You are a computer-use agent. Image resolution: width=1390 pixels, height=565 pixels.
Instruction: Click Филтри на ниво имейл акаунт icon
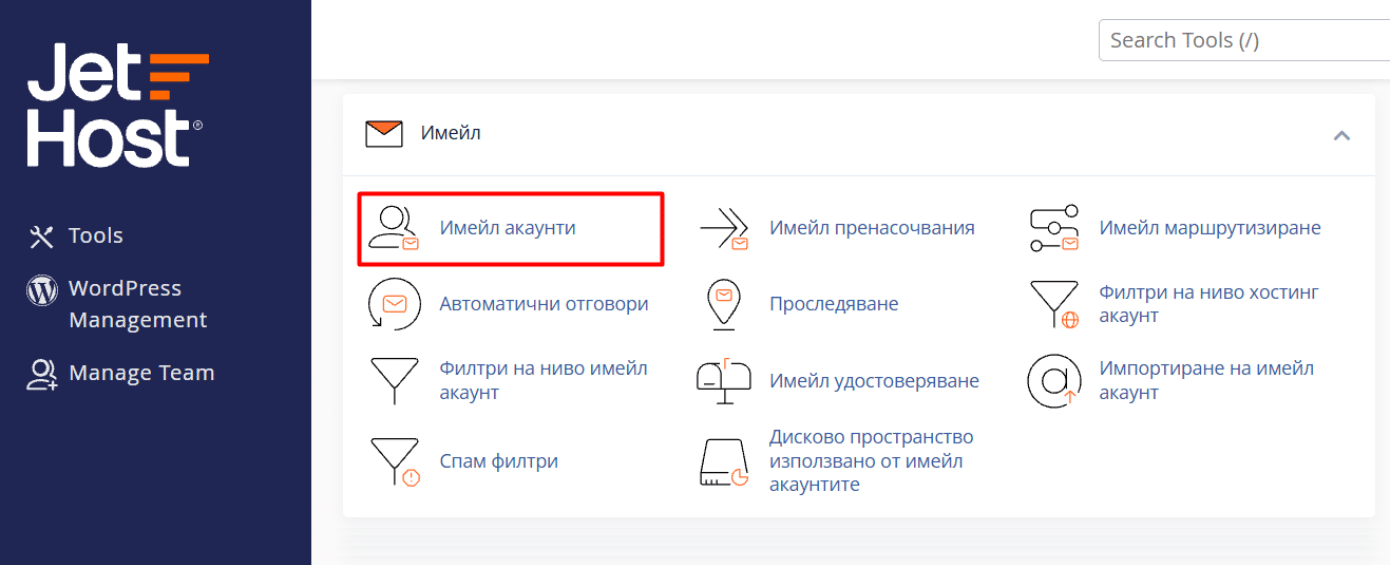(394, 381)
